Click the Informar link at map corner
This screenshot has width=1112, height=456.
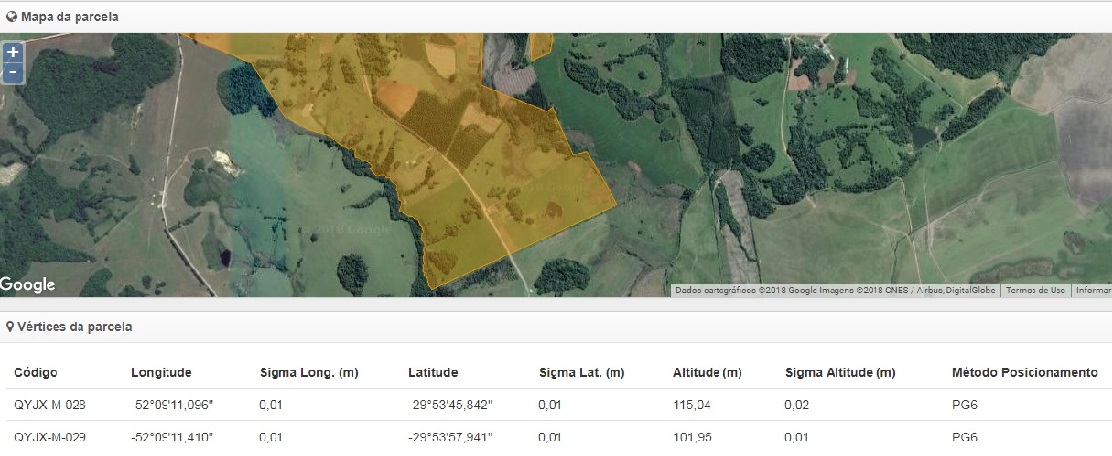click(x=1092, y=290)
